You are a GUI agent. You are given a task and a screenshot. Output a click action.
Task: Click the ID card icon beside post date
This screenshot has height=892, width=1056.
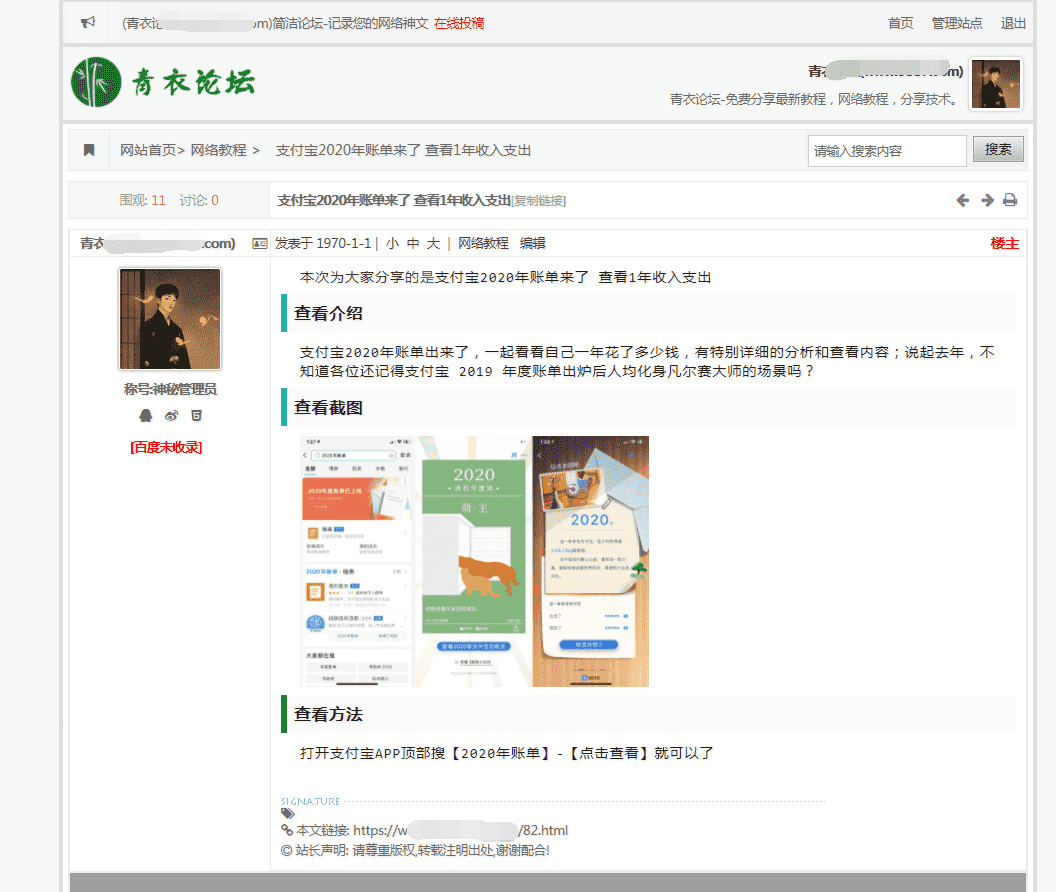260,243
